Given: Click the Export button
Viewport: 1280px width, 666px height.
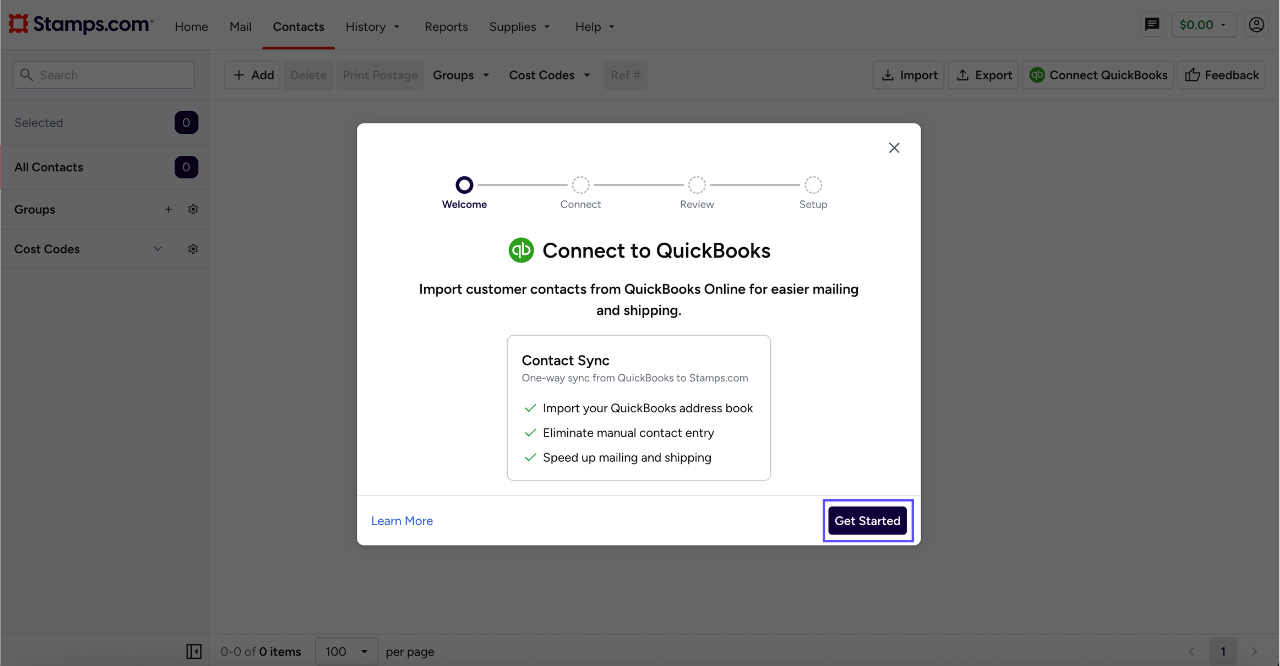Looking at the screenshot, I should click(x=983, y=75).
